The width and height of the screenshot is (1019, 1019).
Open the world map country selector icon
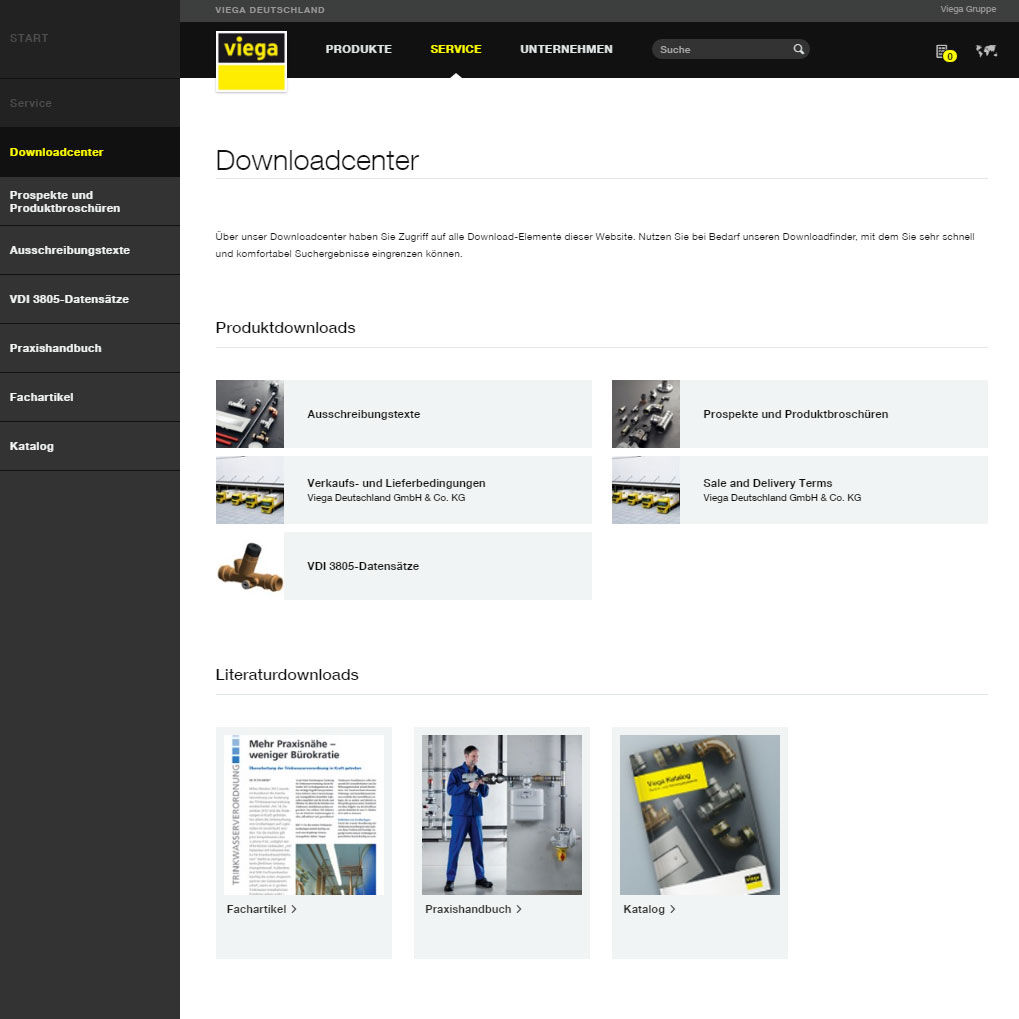point(987,51)
